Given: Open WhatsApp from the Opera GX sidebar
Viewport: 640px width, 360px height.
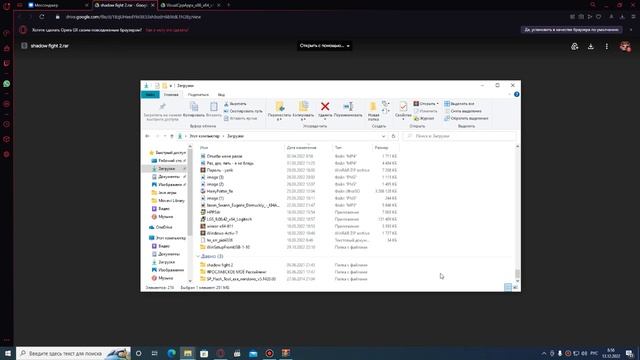Looking at the screenshot, I should pos(7,84).
